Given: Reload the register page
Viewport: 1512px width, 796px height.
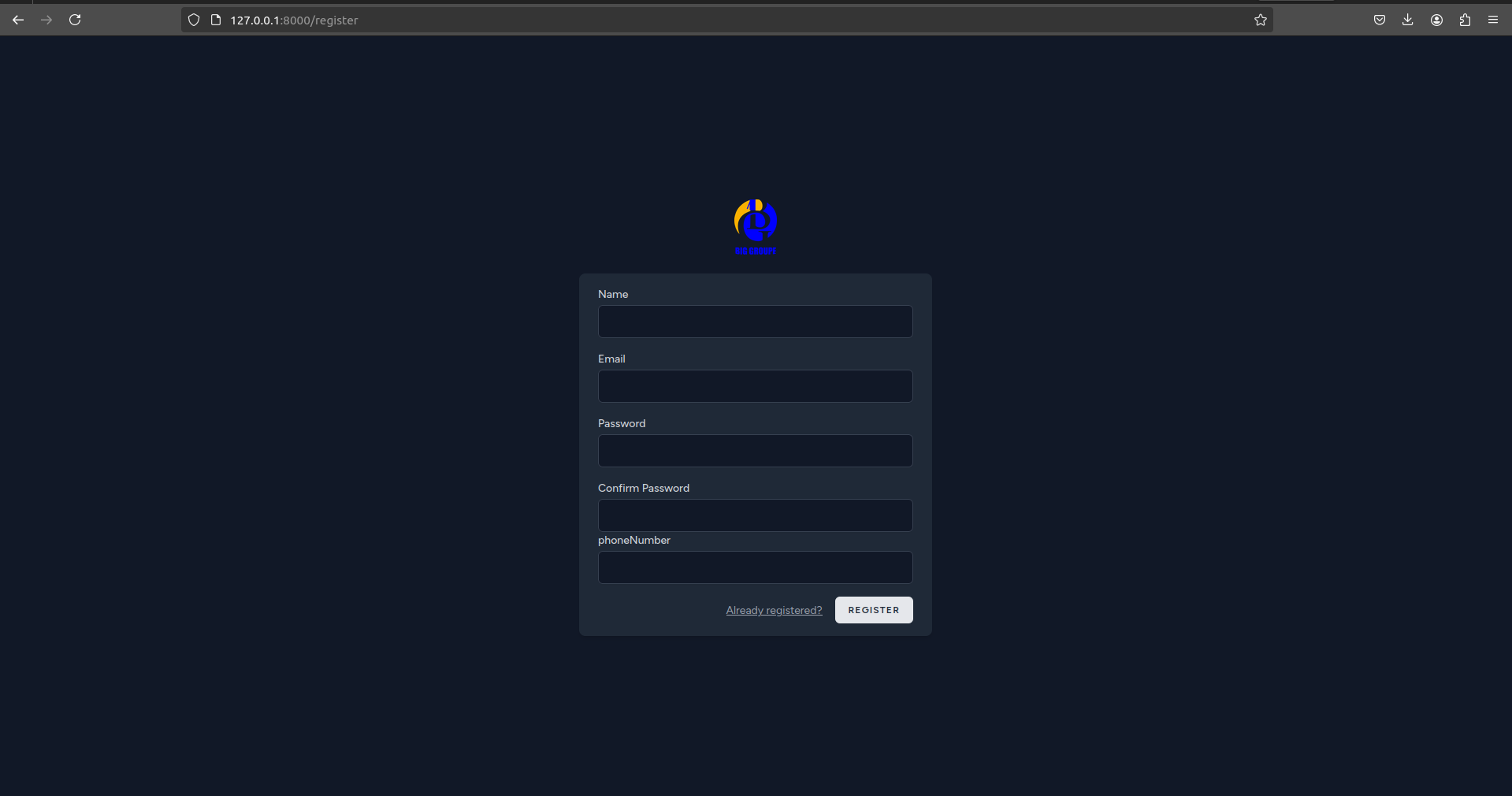Looking at the screenshot, I should 75,20.
